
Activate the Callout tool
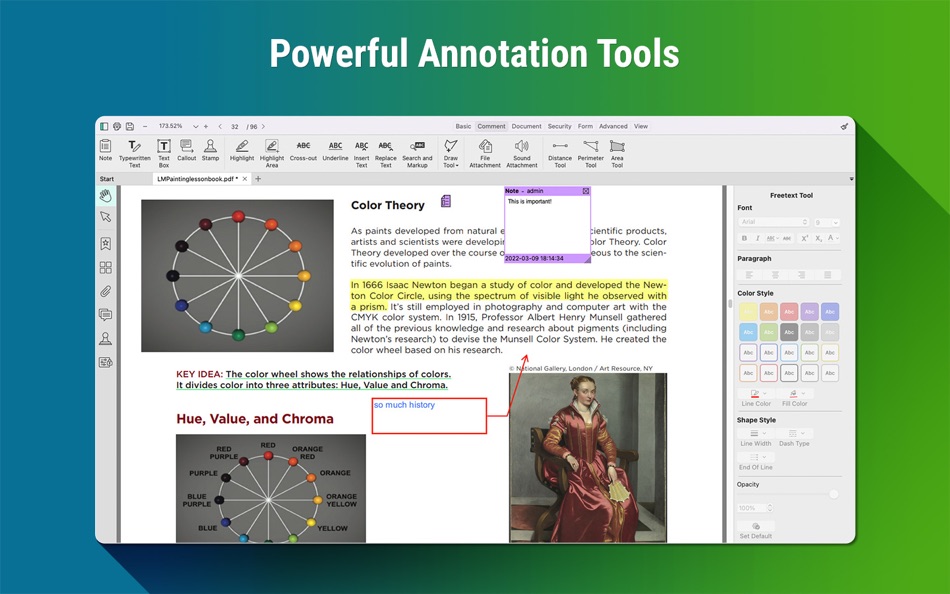pos(187,150)
